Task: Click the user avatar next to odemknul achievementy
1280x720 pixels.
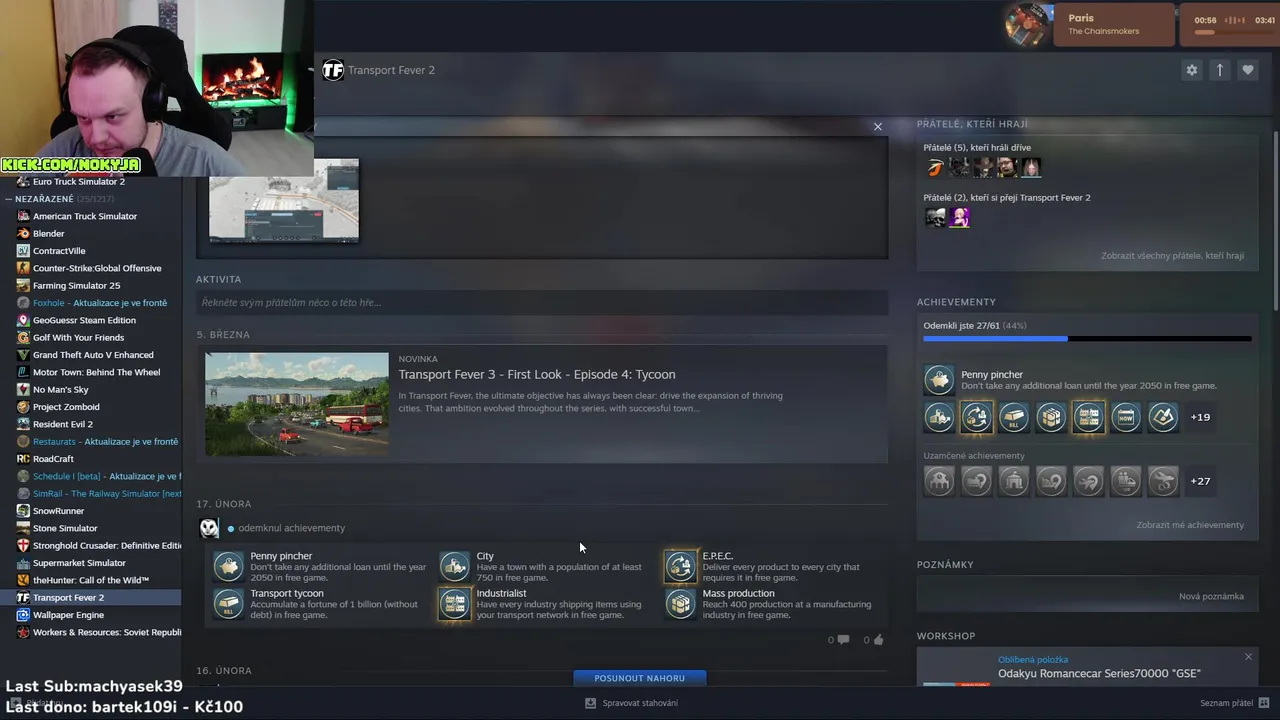Action: [209, 528]
